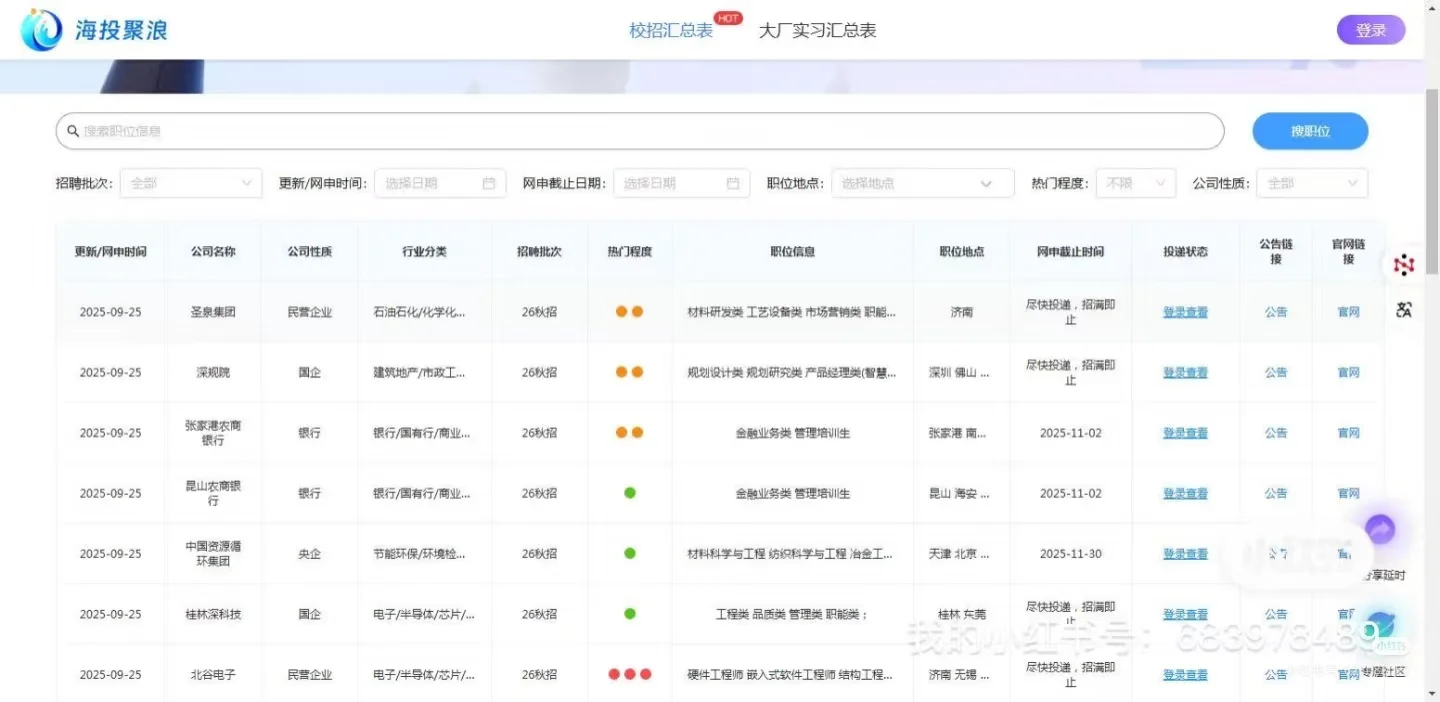This screenshot has width=1440, height=702.
Task: Click the 圣泉集团 company name cell
Action: point(213,312)
